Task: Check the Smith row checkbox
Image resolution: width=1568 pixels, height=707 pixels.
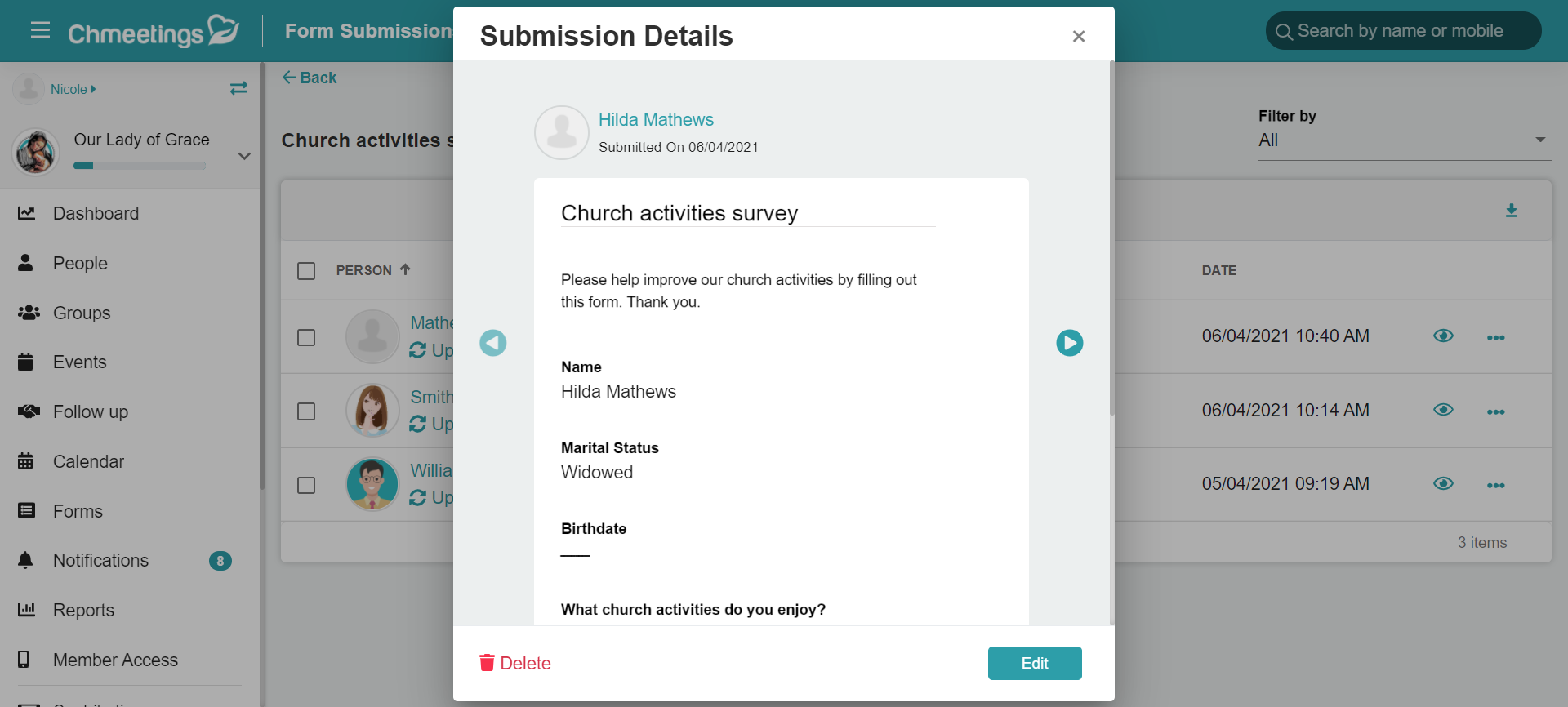Action: pyautogui.click(x=306, y=411)
